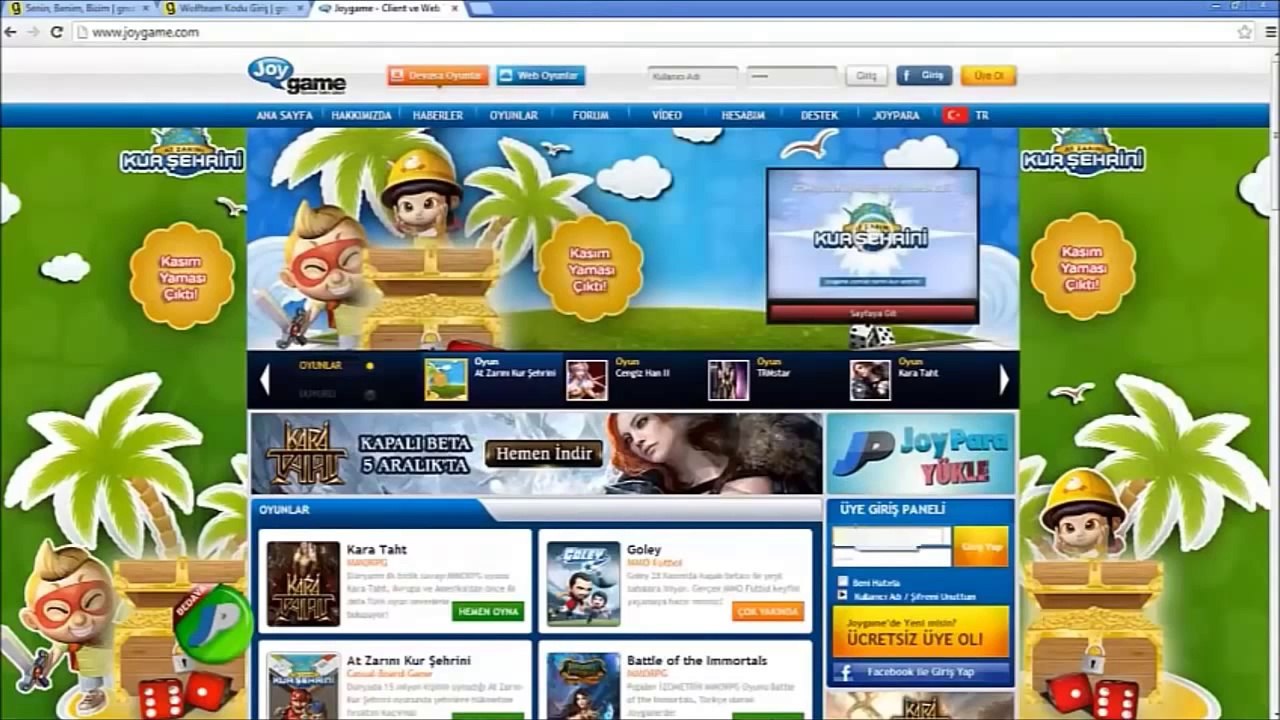The image size is (1280, 720).
Task: Click the Kasım Yaması Çıktı badge in the banner
Action: [590, 270]
